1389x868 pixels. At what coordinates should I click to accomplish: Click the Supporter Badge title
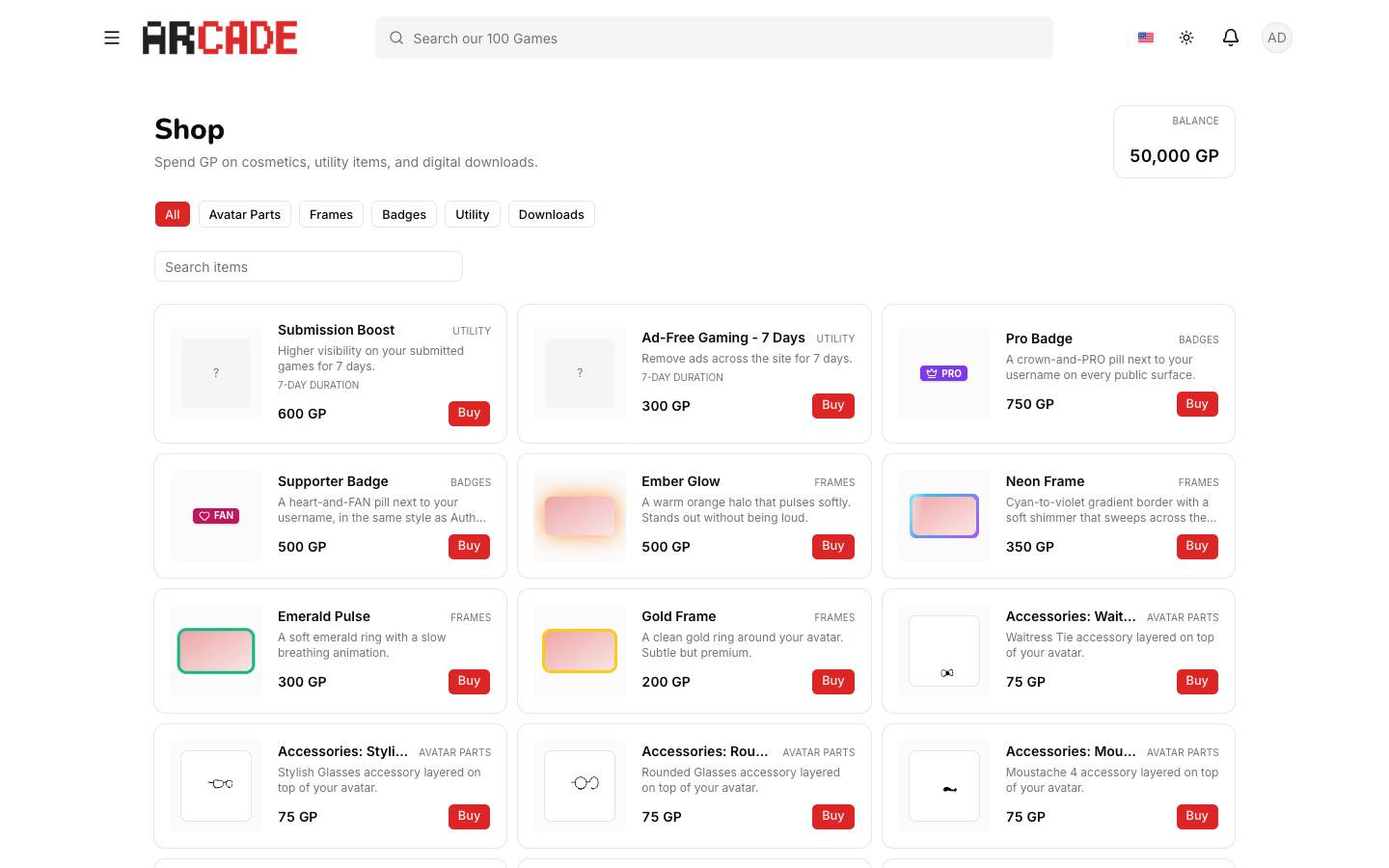pos(333,481)
